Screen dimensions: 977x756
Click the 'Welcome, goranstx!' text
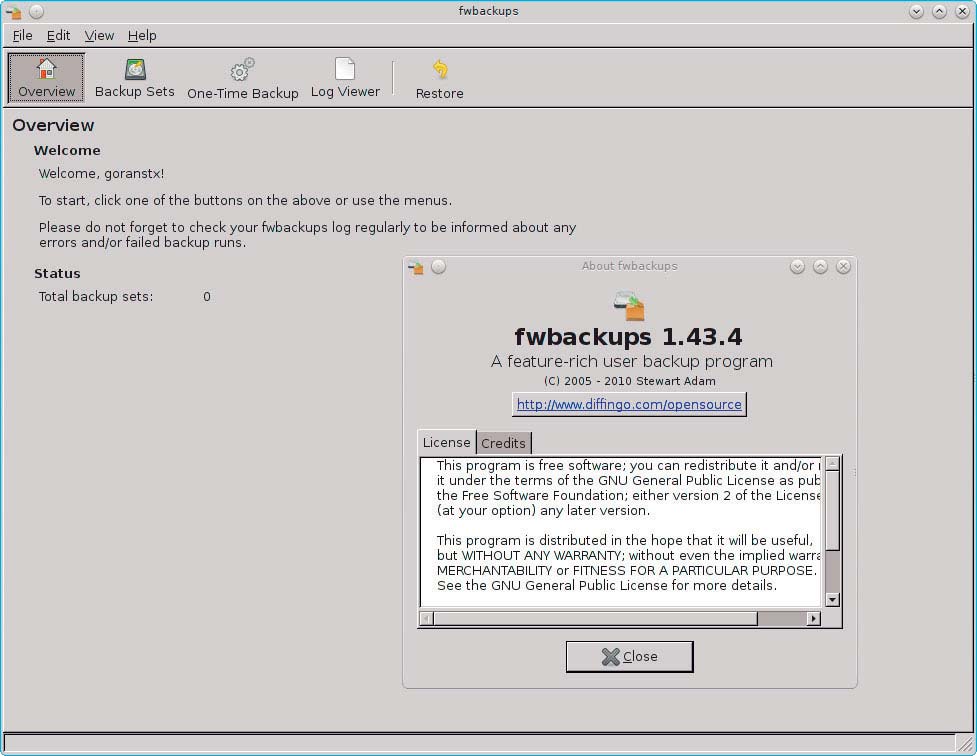[x=102, y=173]
